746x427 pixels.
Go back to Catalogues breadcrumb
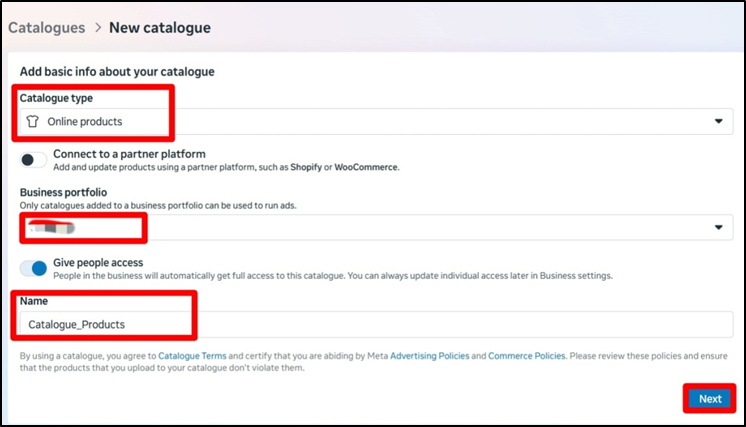tap(46, 28)
